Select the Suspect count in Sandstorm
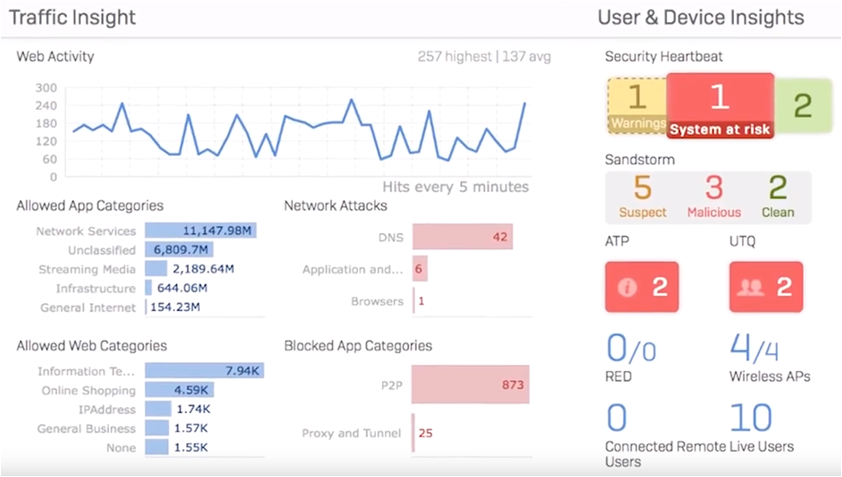Screen dimensions: 842x477 [642, 197]
